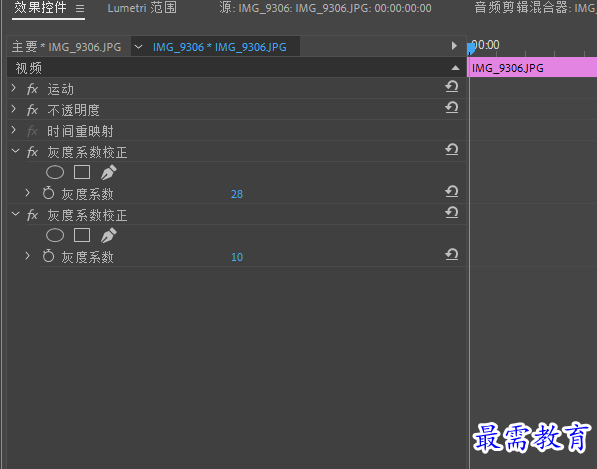Click the 灰度系数 value 28
The image size is (597, 469).
[237, 194]
